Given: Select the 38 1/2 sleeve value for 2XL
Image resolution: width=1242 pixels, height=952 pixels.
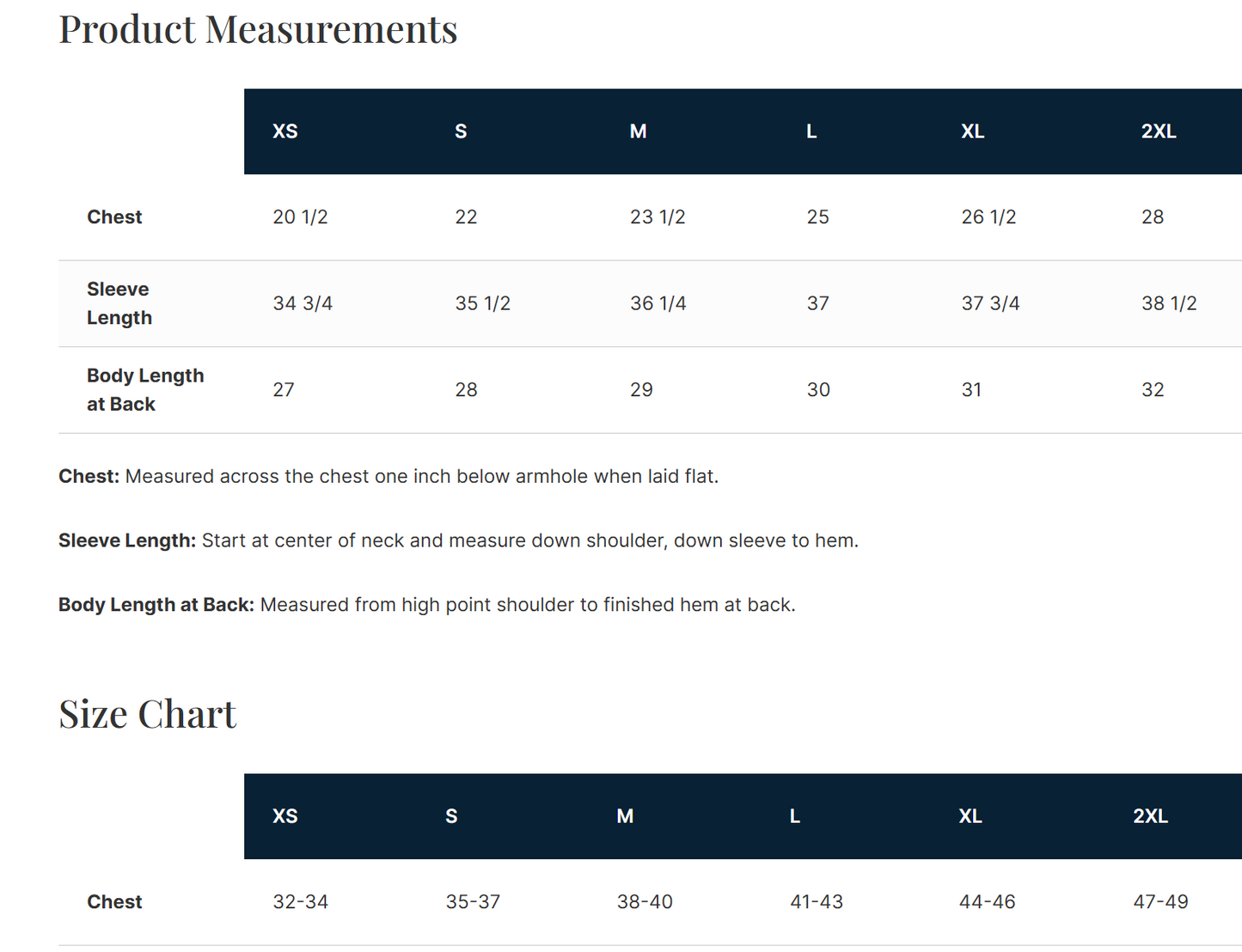Looking at the screenshot, I should point(1169,303).
